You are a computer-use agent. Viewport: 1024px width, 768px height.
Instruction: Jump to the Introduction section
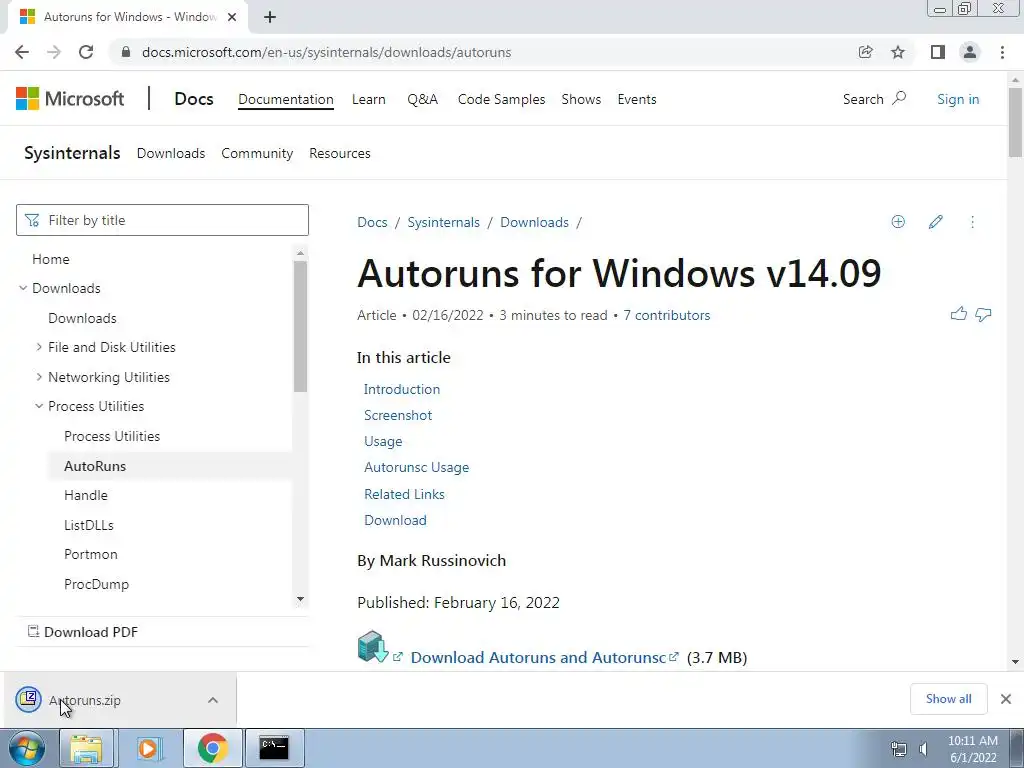(402, 389)
